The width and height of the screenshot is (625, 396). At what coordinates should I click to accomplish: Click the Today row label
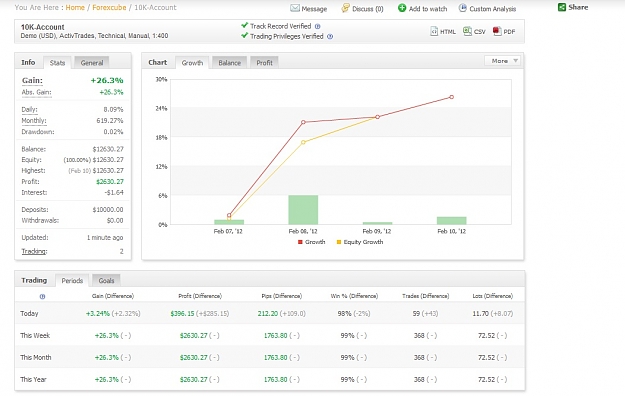pos(29,313)
